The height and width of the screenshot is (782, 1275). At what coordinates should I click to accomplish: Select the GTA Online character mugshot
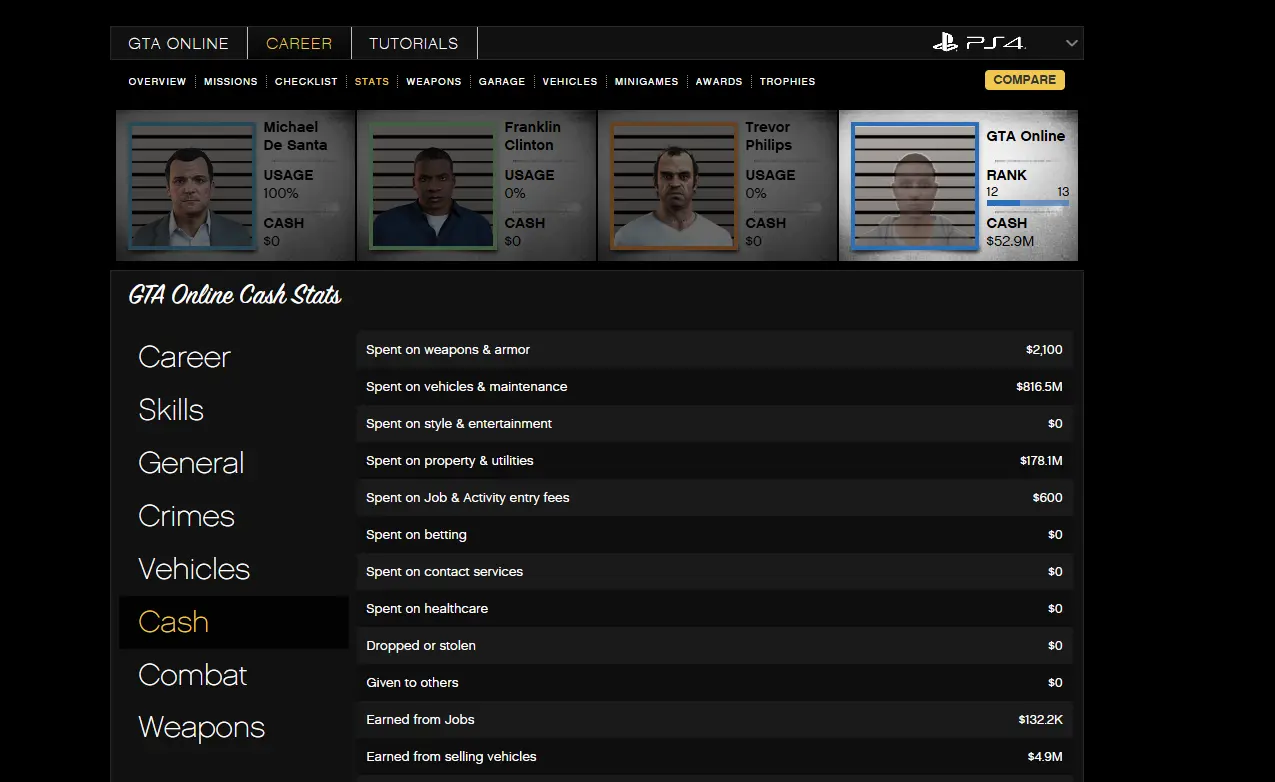coord(914,186)
